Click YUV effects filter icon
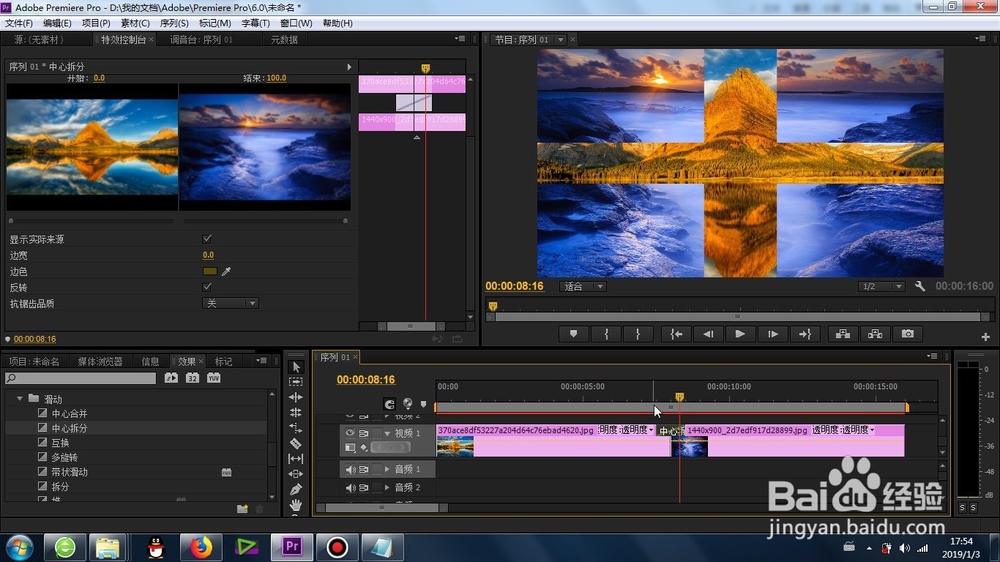The width and height of the screenshot is (1000, 562). (213, 378)
